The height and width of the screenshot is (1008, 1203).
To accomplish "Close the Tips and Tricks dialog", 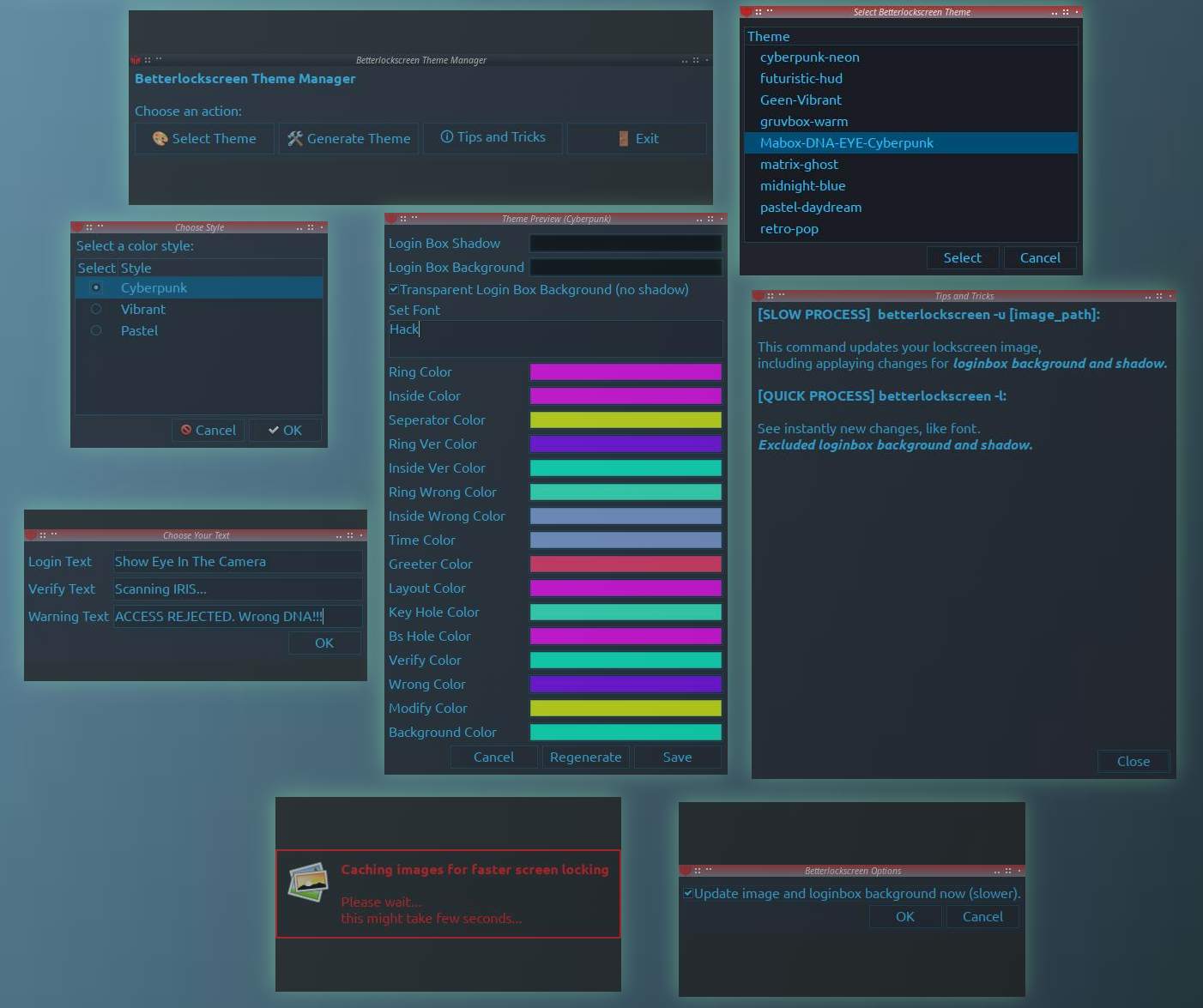I will click(1133, 762).
